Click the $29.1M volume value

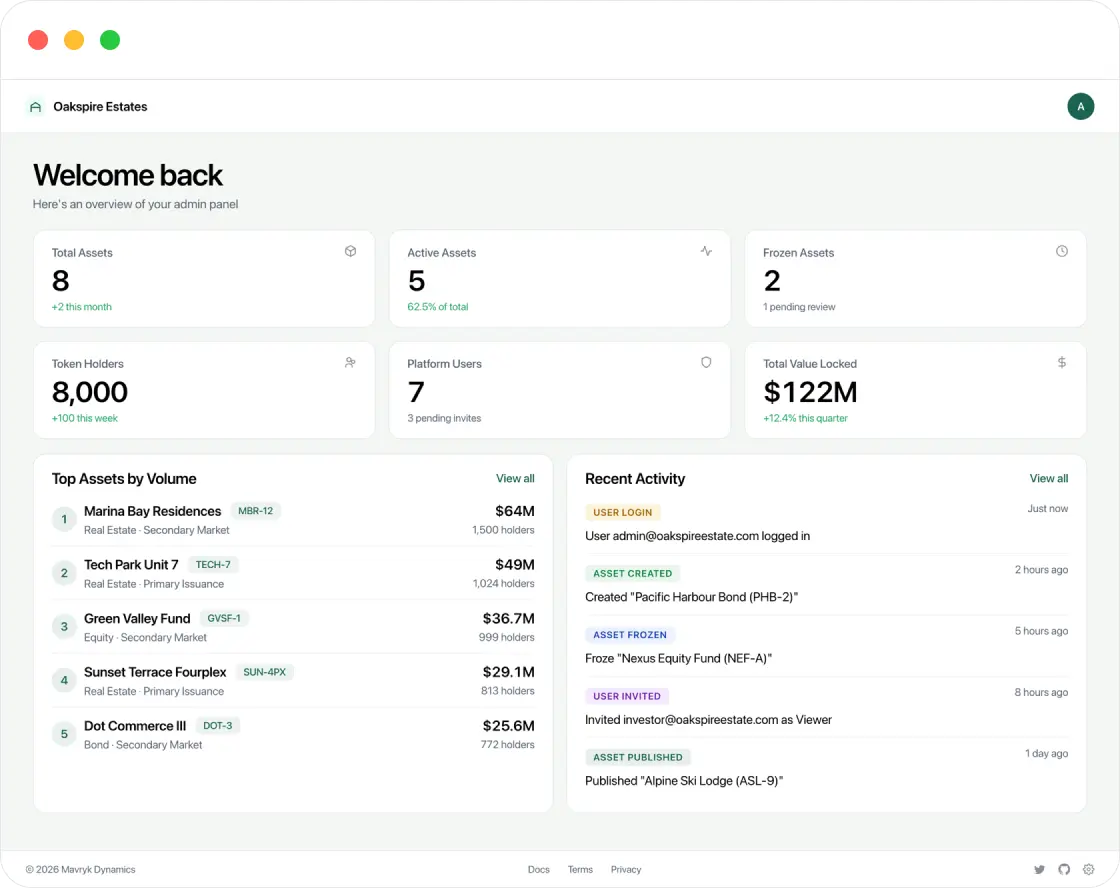tap(508, 672)
